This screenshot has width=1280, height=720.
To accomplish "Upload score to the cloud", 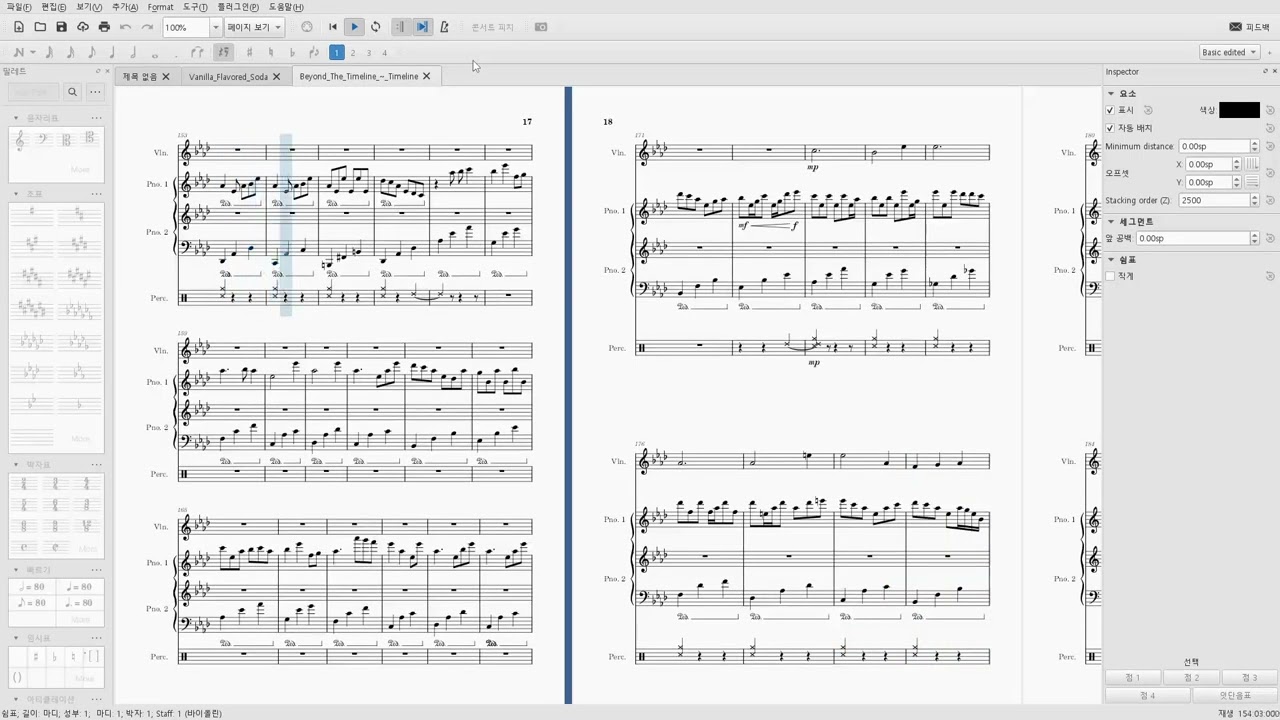I will (x=83, y=27).
